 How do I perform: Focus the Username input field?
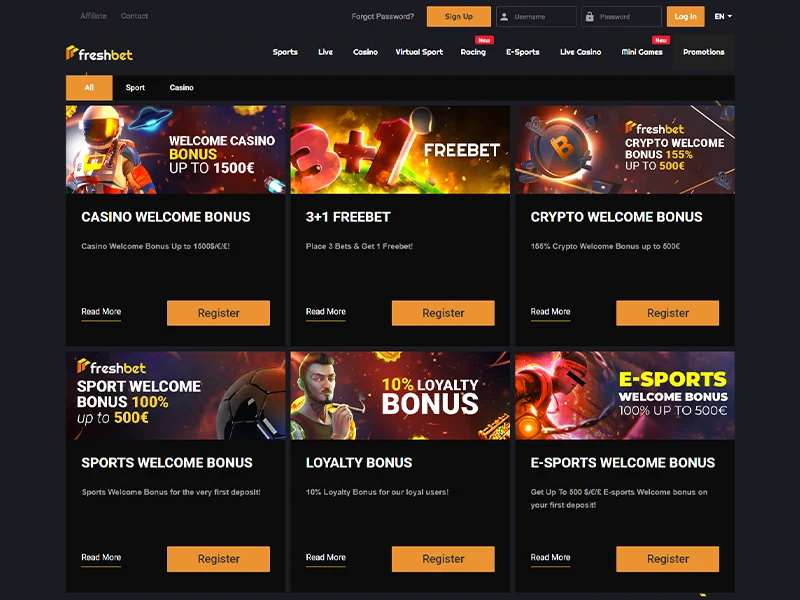(x=536, y=16)
